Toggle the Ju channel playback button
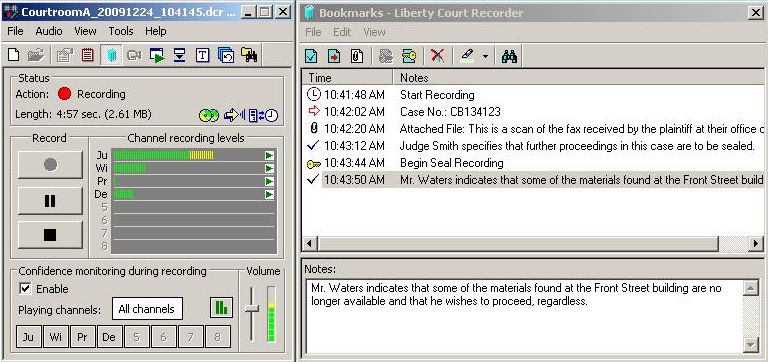This screenshot has width=768, height=362. pos(28,337)
